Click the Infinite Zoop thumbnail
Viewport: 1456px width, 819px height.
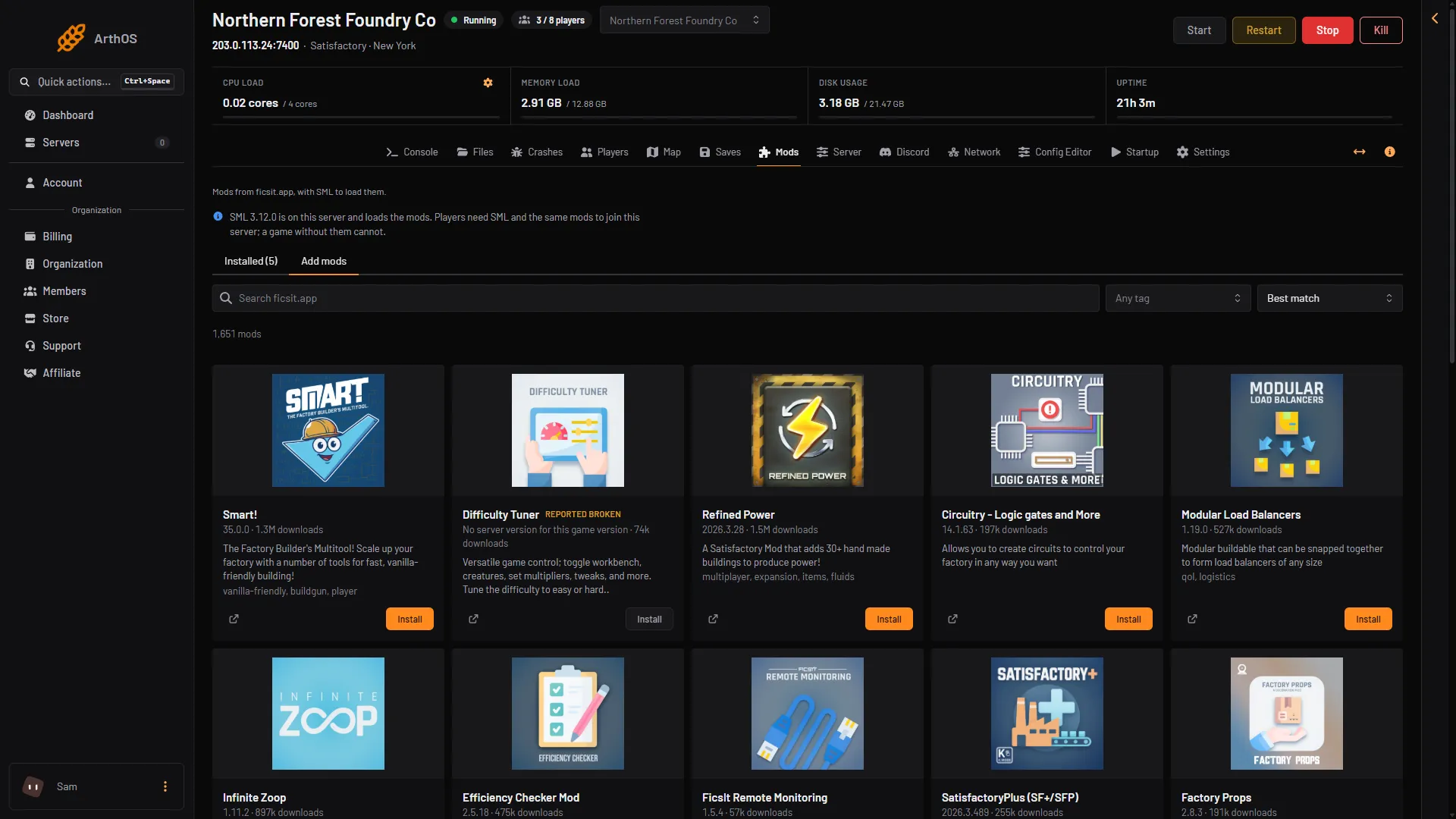click(328, 714)
